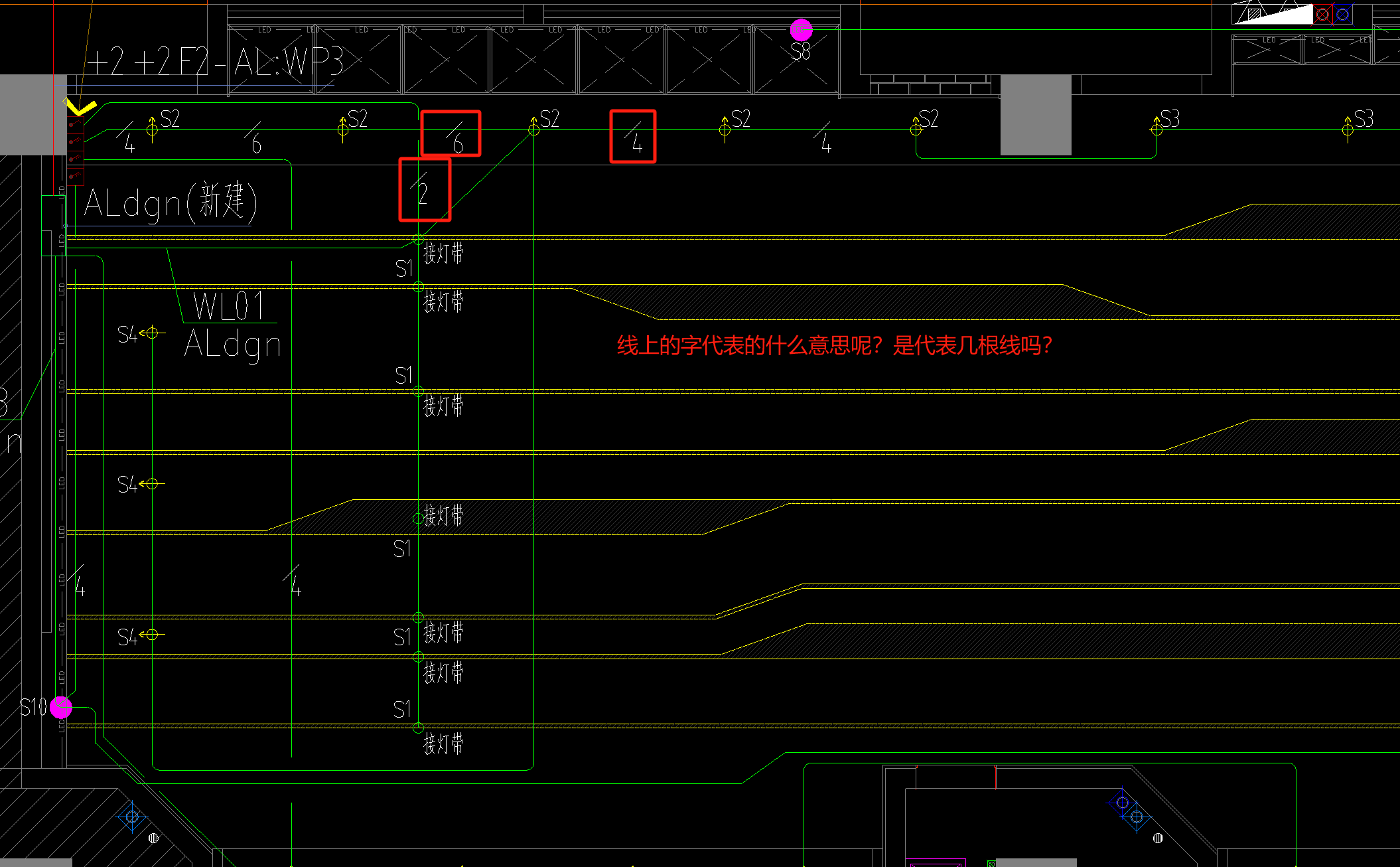Select the yellow S2 symbol where the diagonal green wire ends
This screenshot has width=1400, height=867.
pyautogui.click(x=533, y=129)
